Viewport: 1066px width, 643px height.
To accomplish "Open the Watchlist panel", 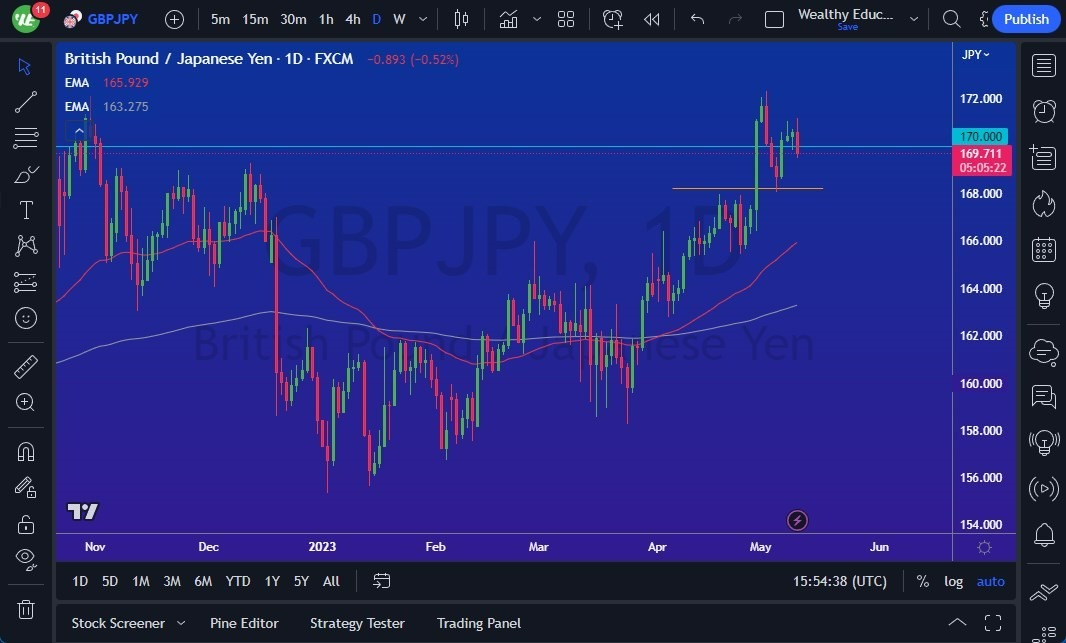I will pyautogui.click(x=1043, y=65).
